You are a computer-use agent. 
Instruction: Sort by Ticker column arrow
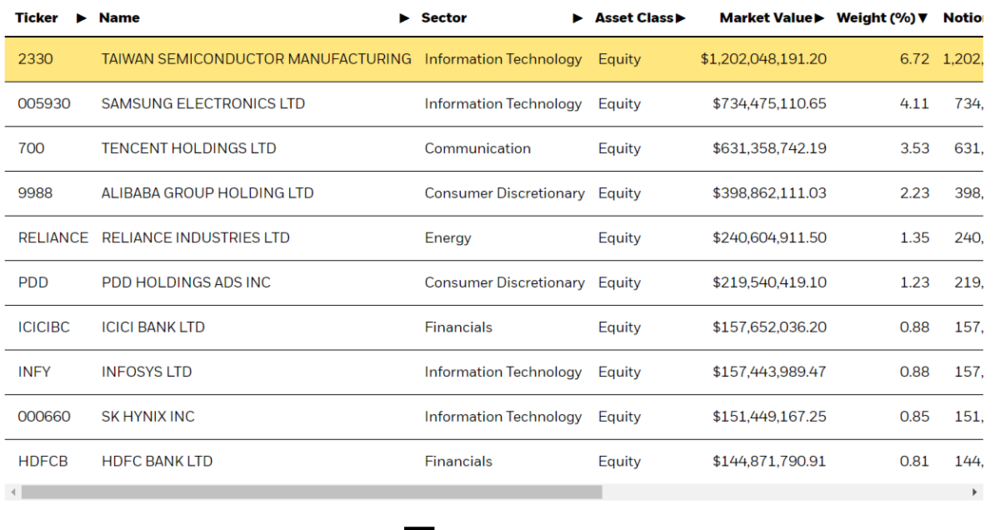click(x=81, y=18)
